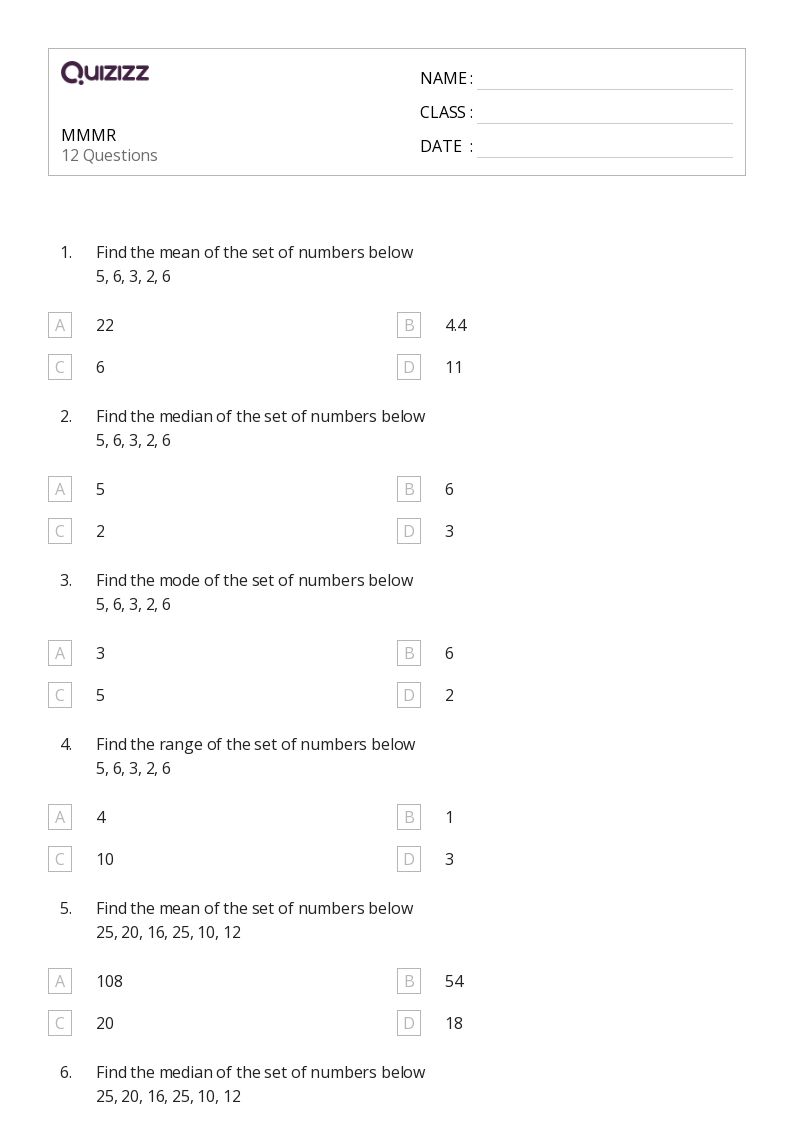Image resolution: width=794 pixels, height=1123 pixels.
Task: Click the Quizizz logo
Action: [x=105, y=72]
